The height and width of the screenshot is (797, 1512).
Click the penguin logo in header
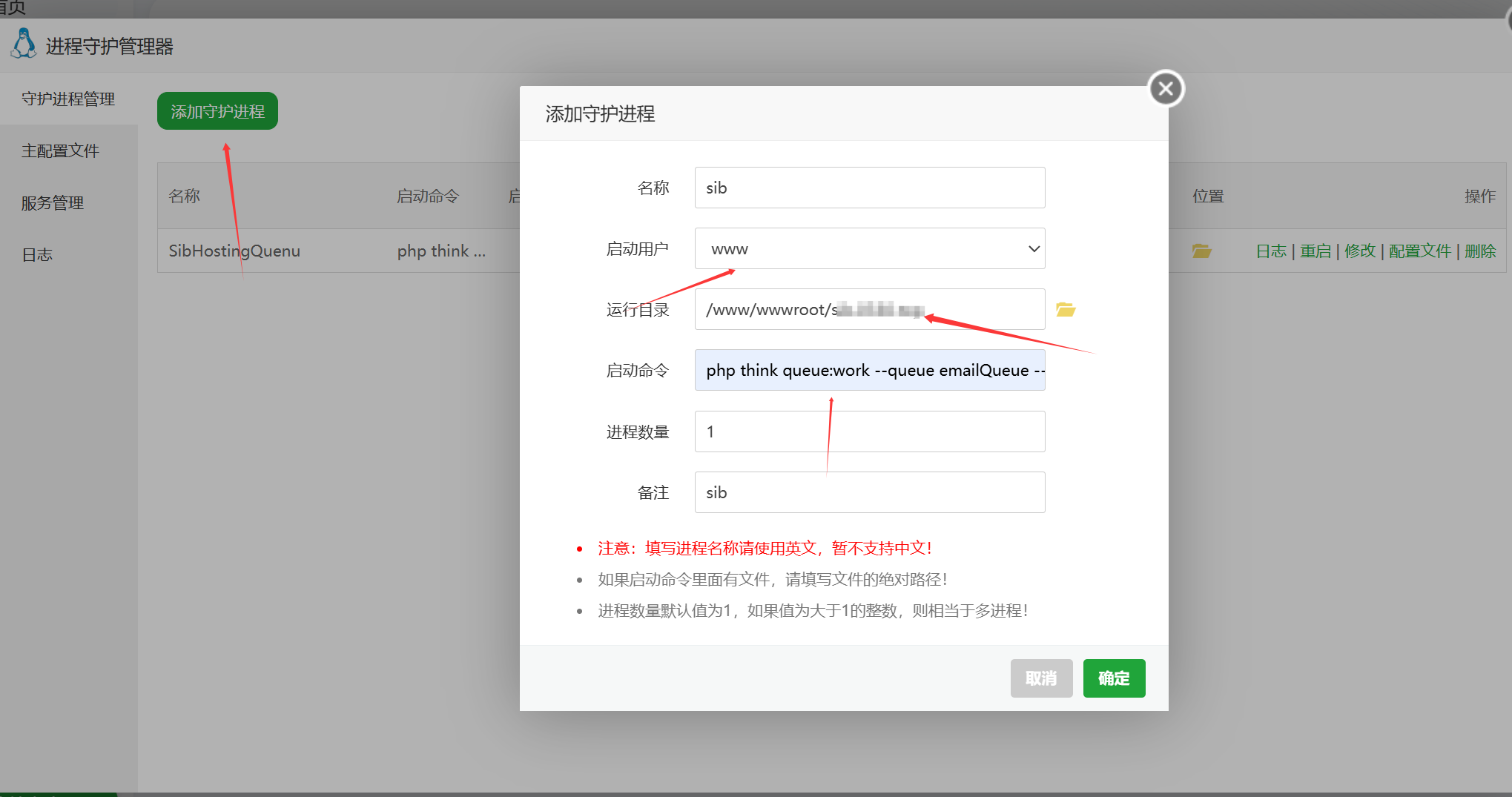point(24,44)
